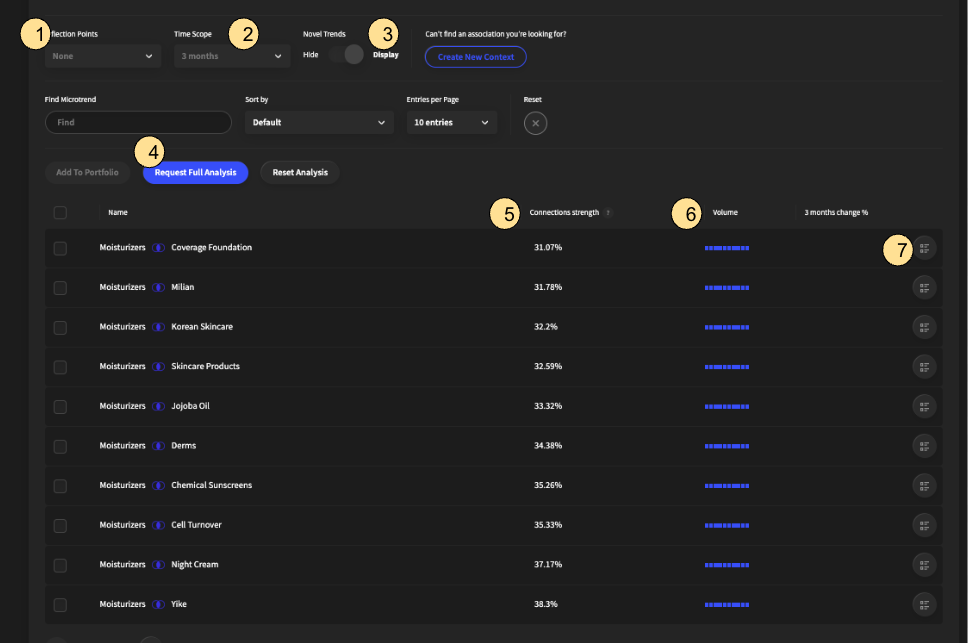The image size is (968, 643).
Task: Sort by Volume column header
Action: pos(725,213)
